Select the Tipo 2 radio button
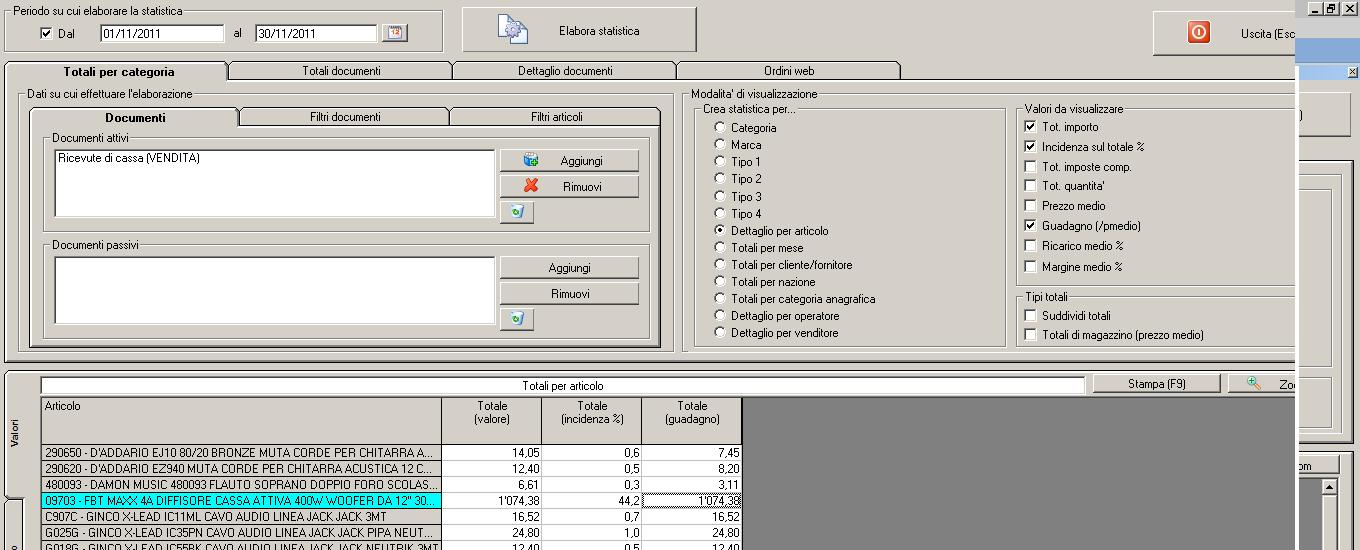 click(x=720, y=179)
